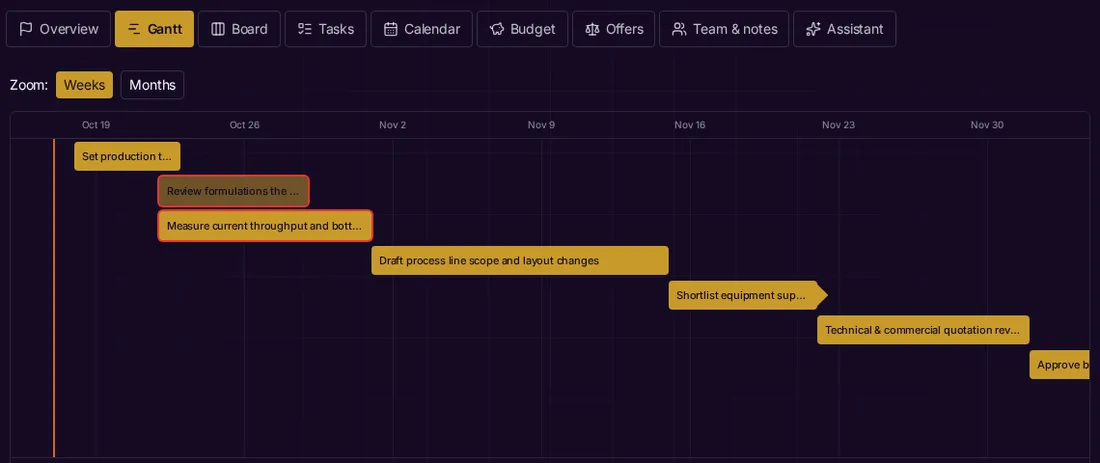Click the Nov 30 week header
Image resolution: width=1100 pixels, height=463 pixels.
coord(987,125)
